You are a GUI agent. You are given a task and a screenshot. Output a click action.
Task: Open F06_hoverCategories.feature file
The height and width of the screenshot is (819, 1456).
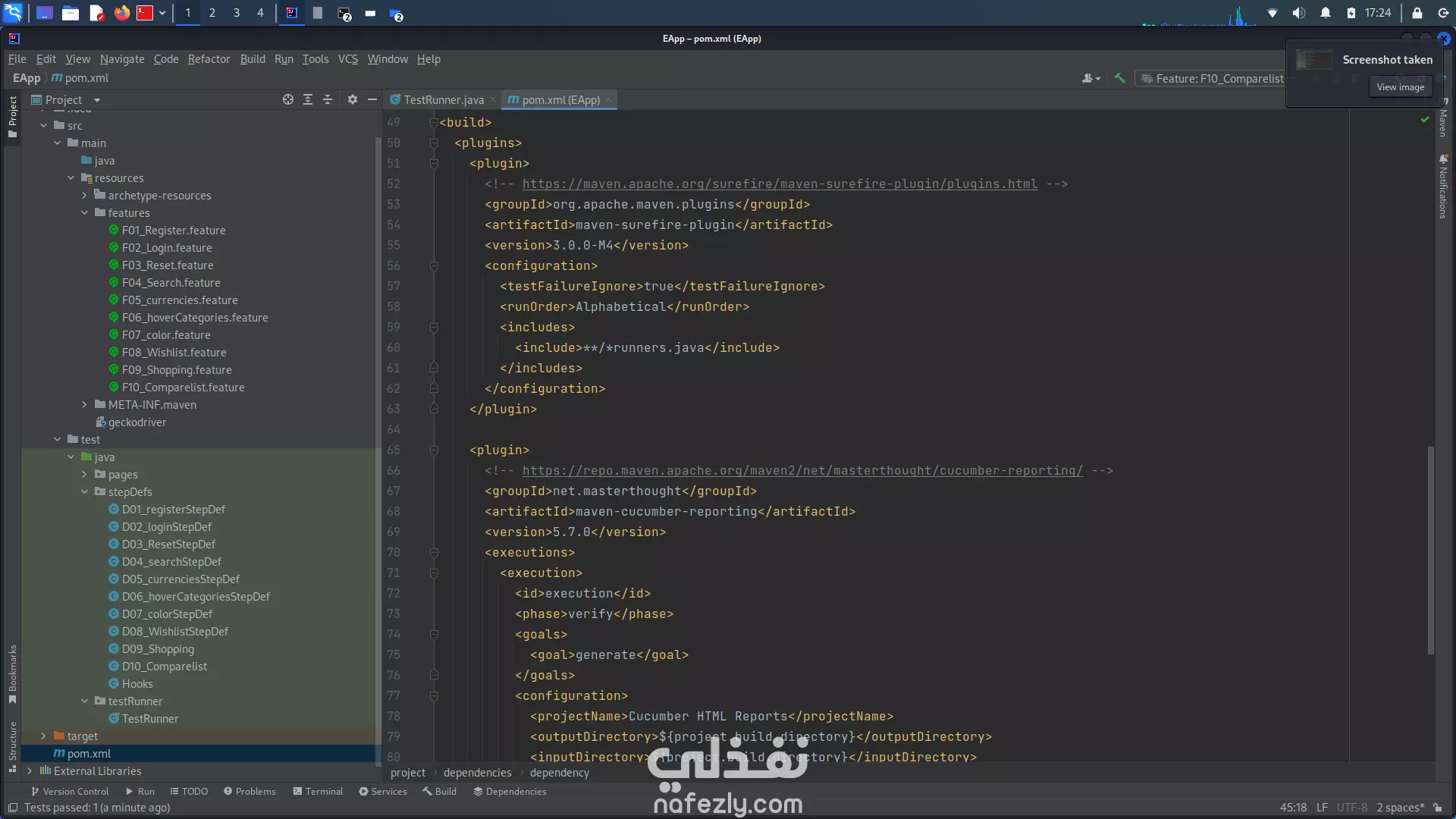tap(195, 318)
